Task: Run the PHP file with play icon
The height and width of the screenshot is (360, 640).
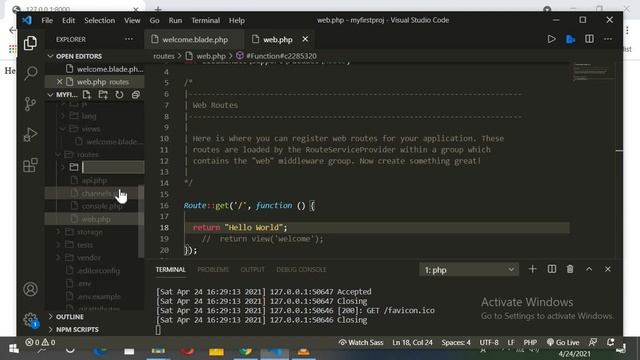Action: (551, 39)
